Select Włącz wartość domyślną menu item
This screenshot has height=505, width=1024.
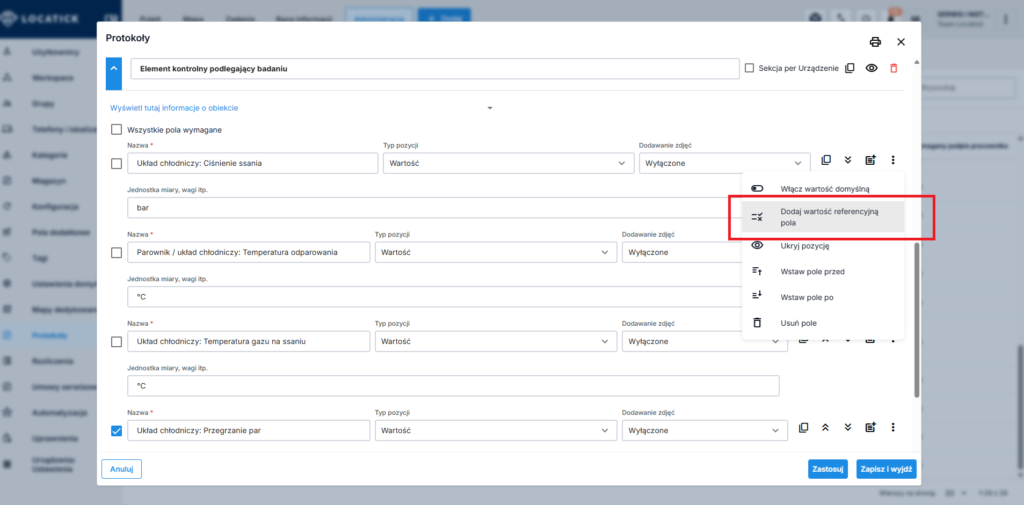coord(823,188)
